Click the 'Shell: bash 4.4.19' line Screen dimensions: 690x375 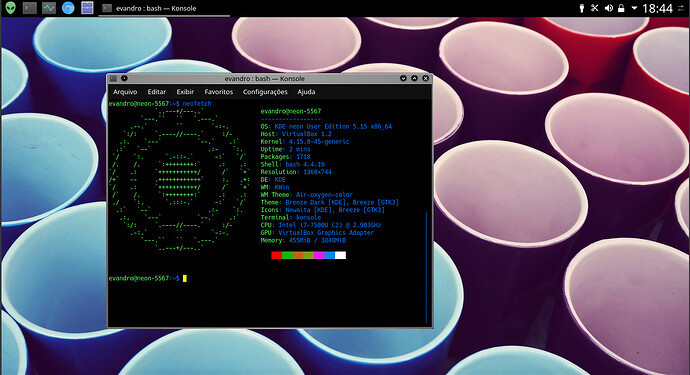(x=293, y=164)
